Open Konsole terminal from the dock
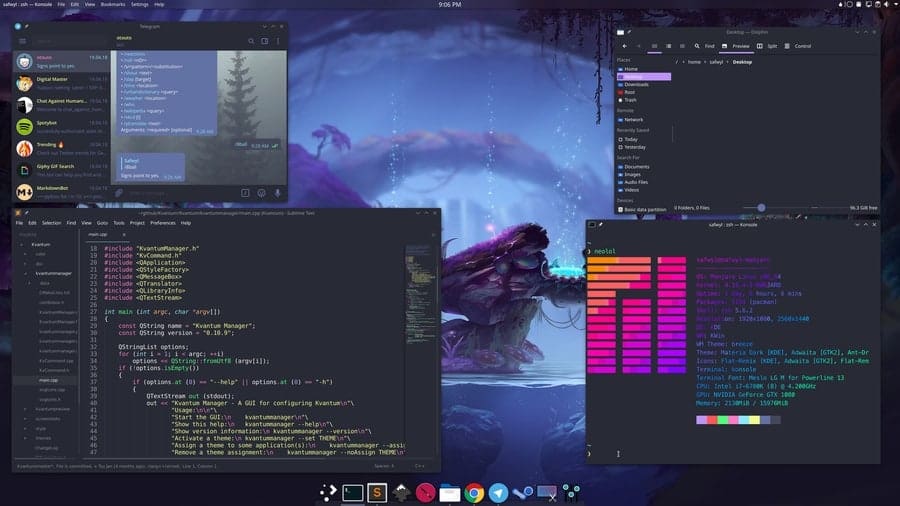The image size is (900, 506). (x=352, y=492)
